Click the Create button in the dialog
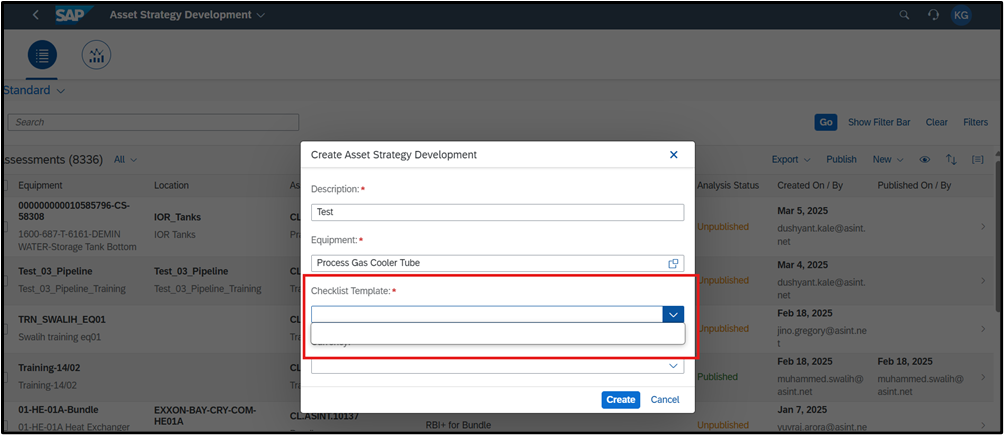Screen dimensions: 1004x435 [x=620, y=399]
